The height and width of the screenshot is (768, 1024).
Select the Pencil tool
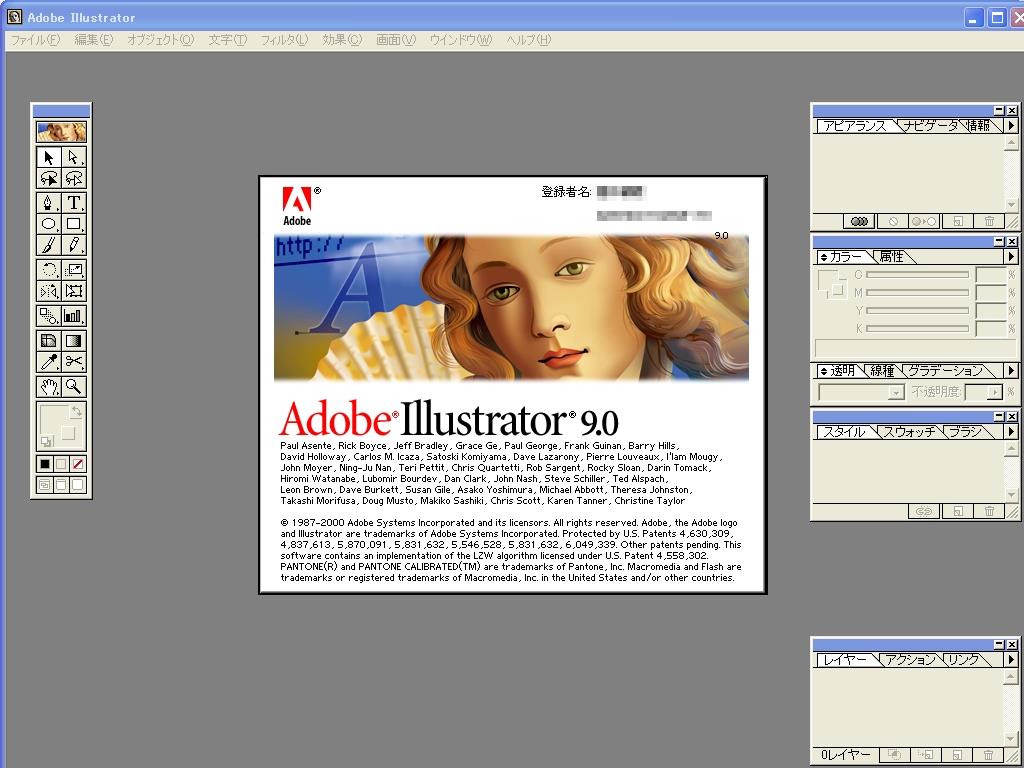74,245
